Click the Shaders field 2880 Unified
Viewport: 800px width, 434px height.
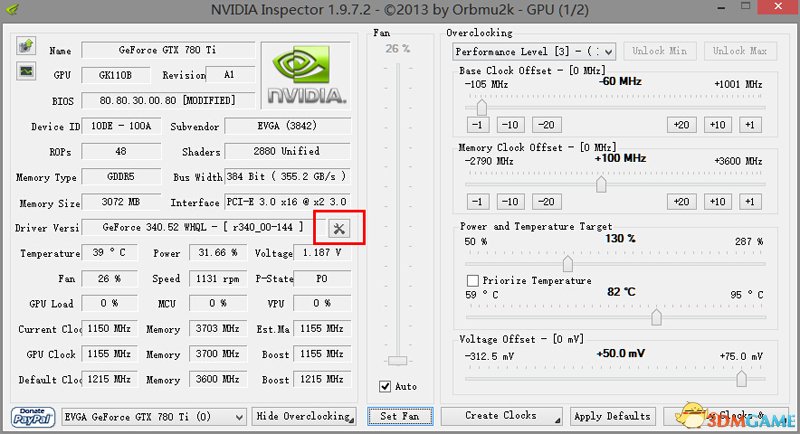click(287, 151)
